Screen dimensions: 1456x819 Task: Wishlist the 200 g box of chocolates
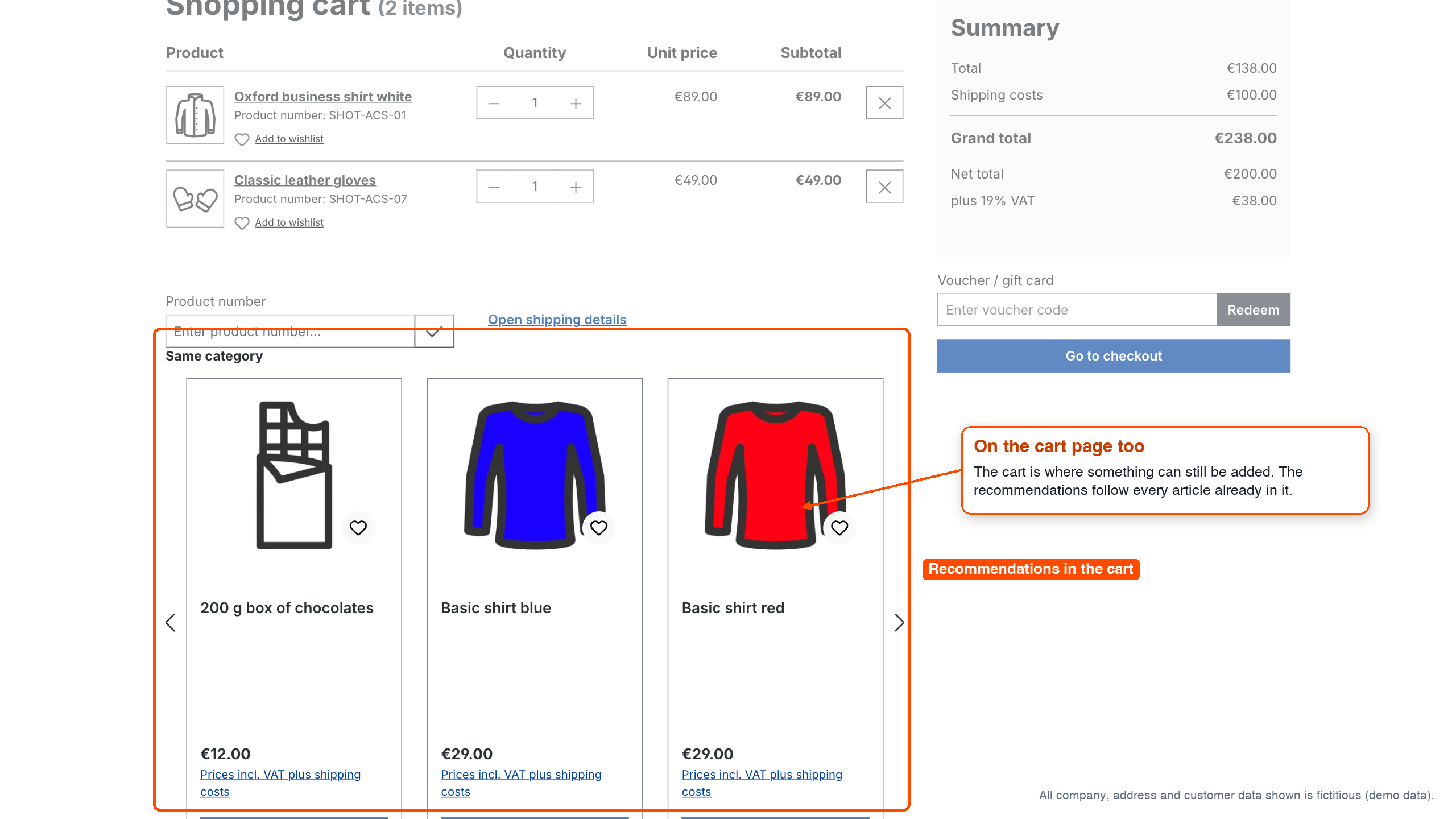coord(358,528)
